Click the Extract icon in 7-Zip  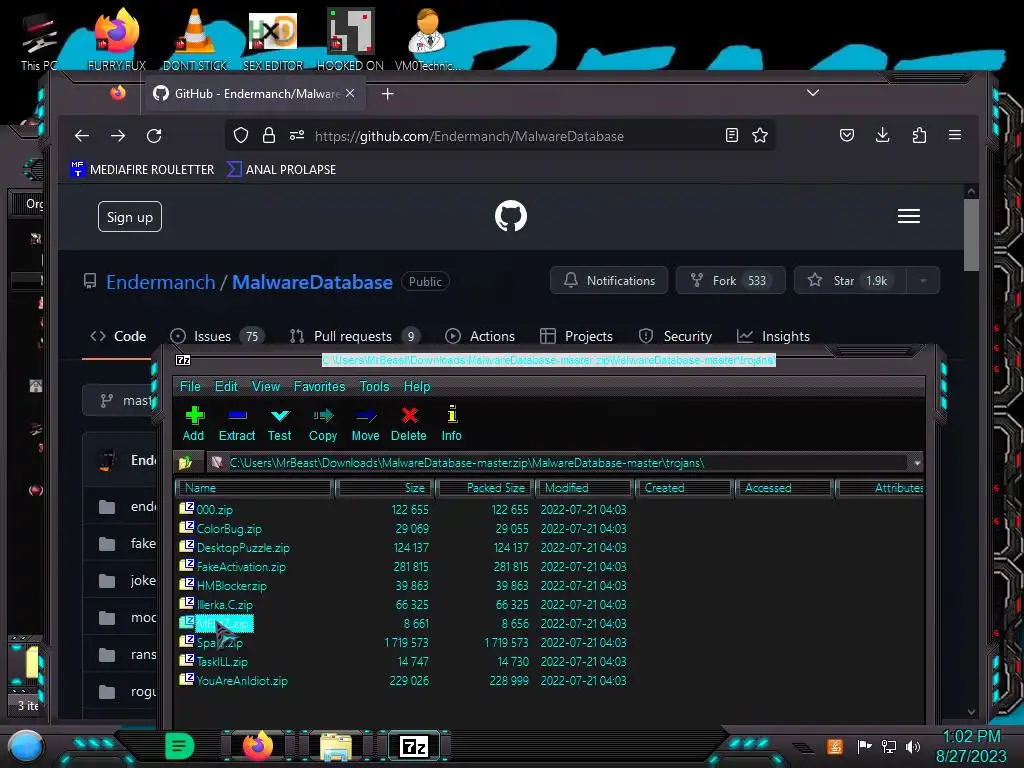236,415
